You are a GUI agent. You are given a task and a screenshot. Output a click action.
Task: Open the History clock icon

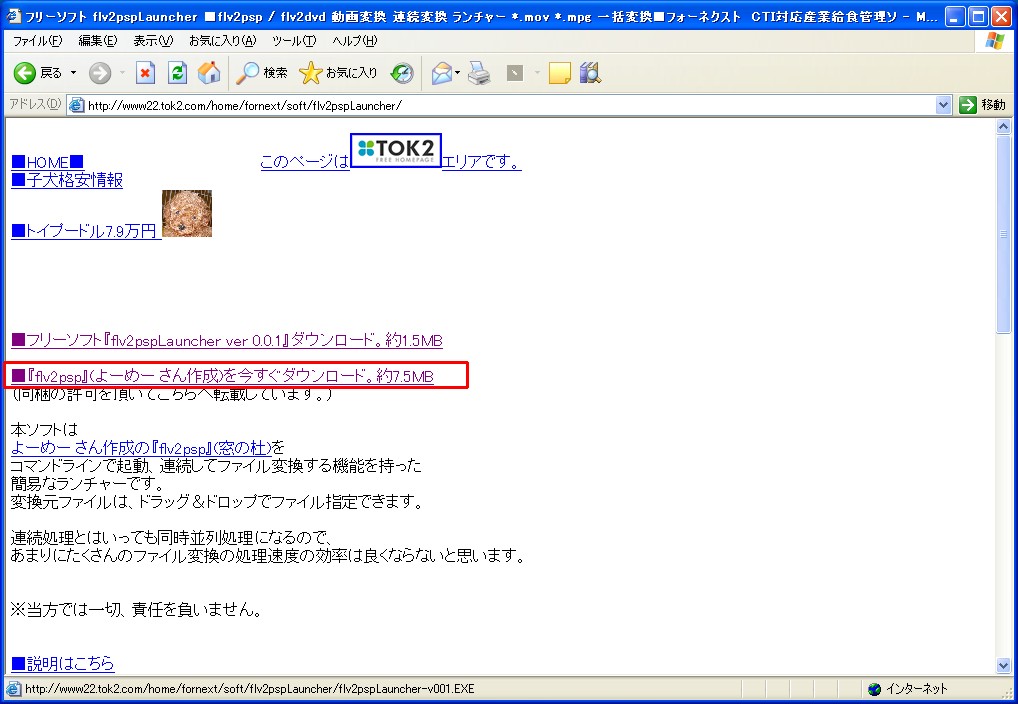click(402, 73)
